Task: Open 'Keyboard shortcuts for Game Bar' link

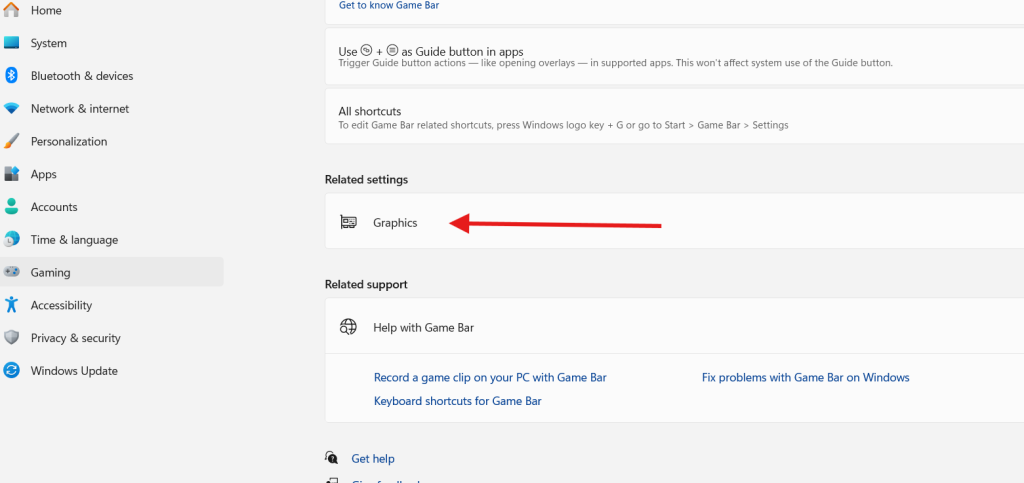Action: 458,401
